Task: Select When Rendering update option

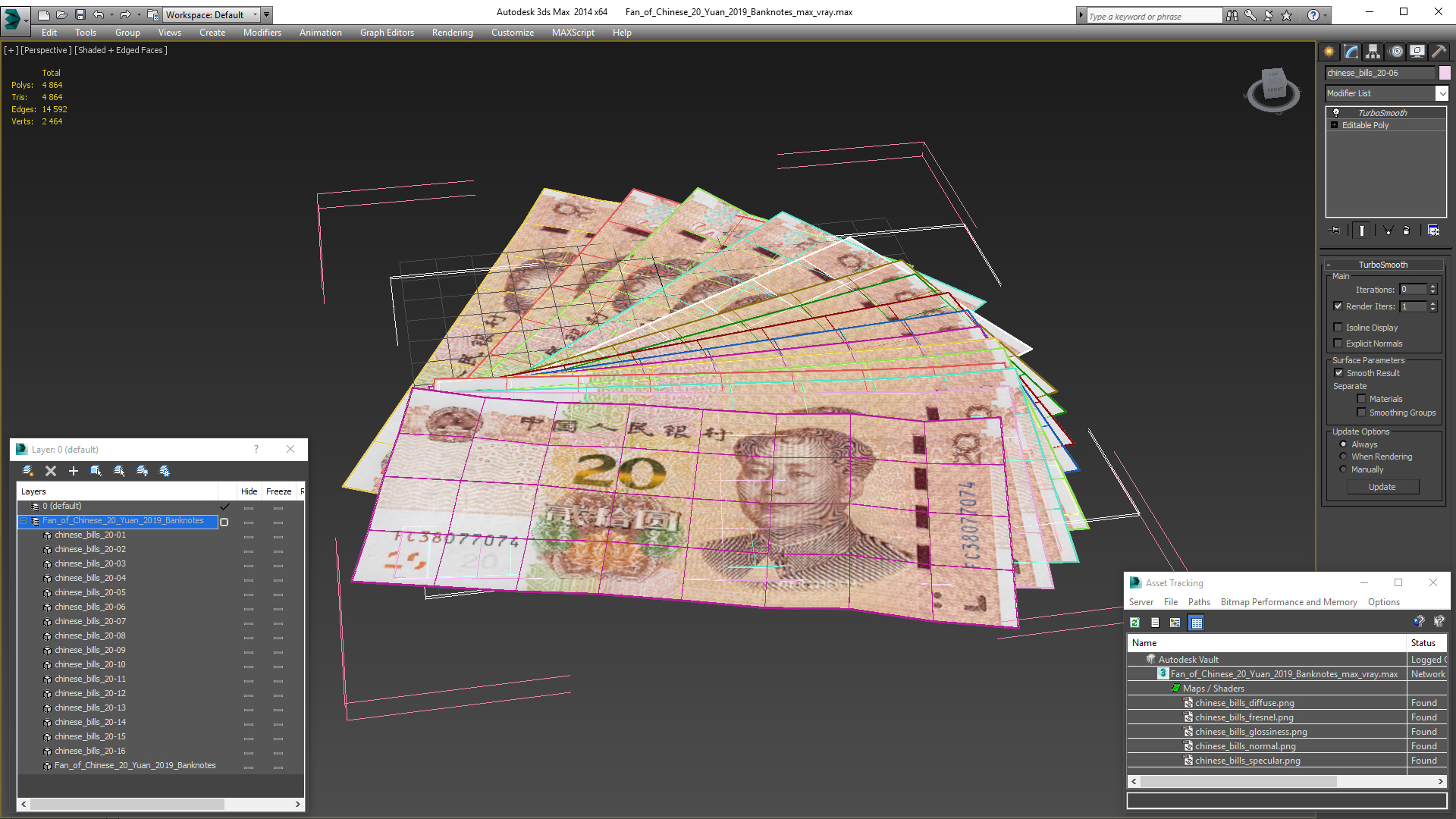Action: [1343, 457]
